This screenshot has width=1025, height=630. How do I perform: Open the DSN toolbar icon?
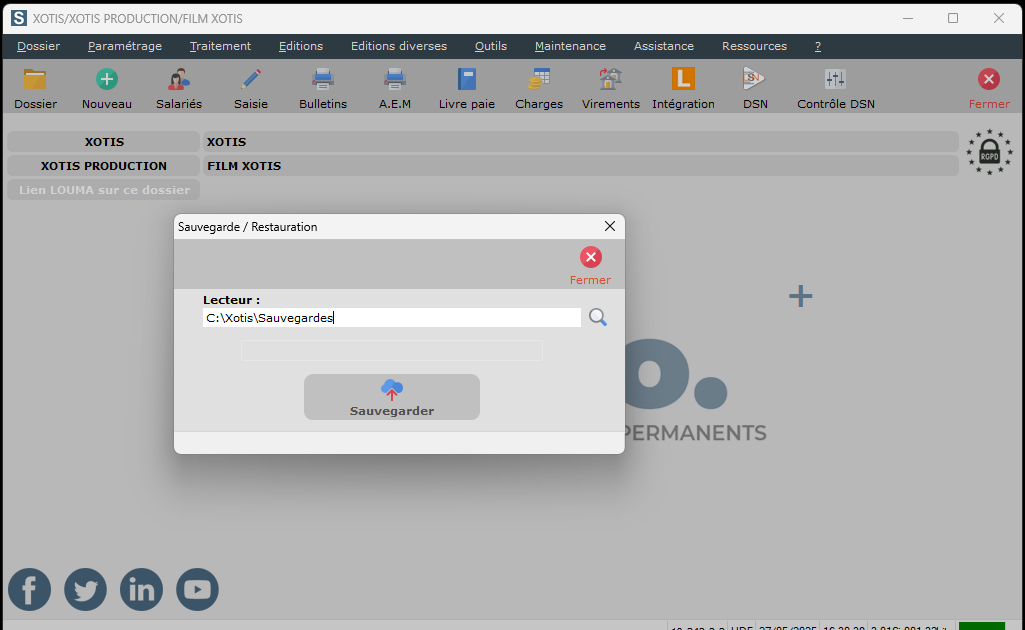pyautogui.click(x=754, y=80)
